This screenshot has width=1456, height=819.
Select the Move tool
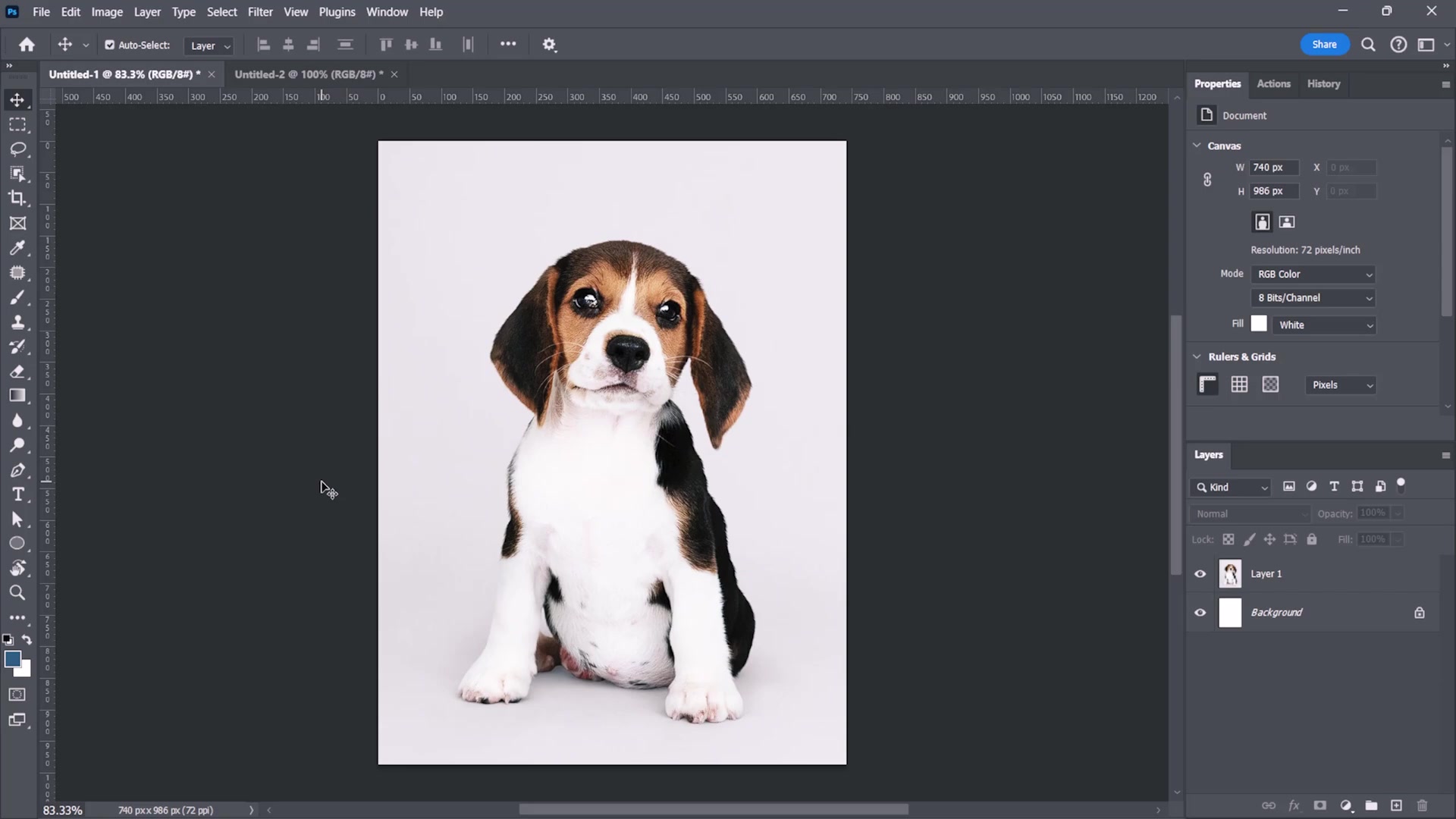coord(17,100)
